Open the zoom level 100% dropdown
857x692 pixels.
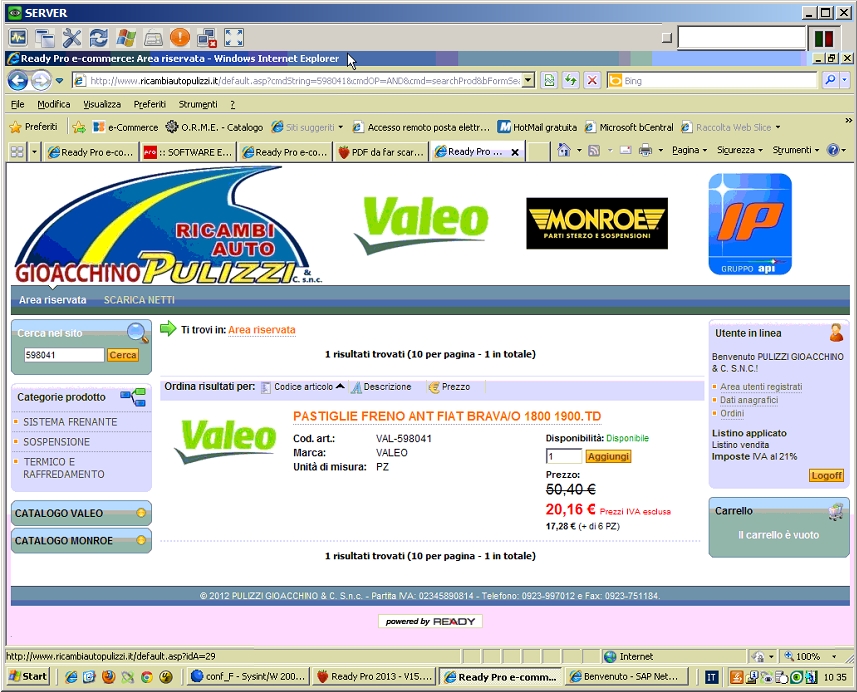click(834, 656)
